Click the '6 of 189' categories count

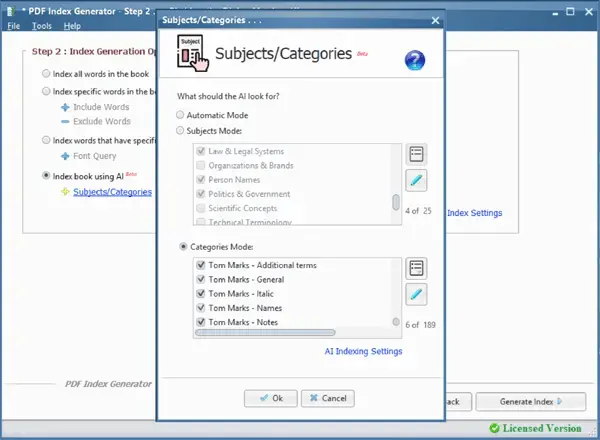point(420,325)
